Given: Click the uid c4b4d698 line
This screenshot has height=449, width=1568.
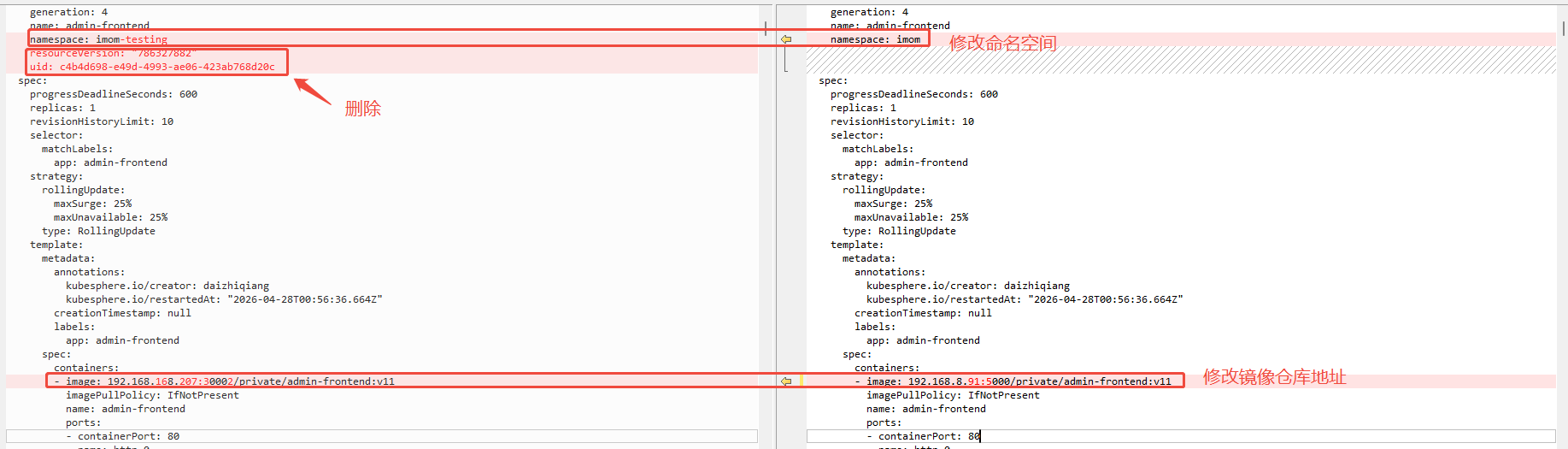Looking at the screenshot, I should click(152, 67).
